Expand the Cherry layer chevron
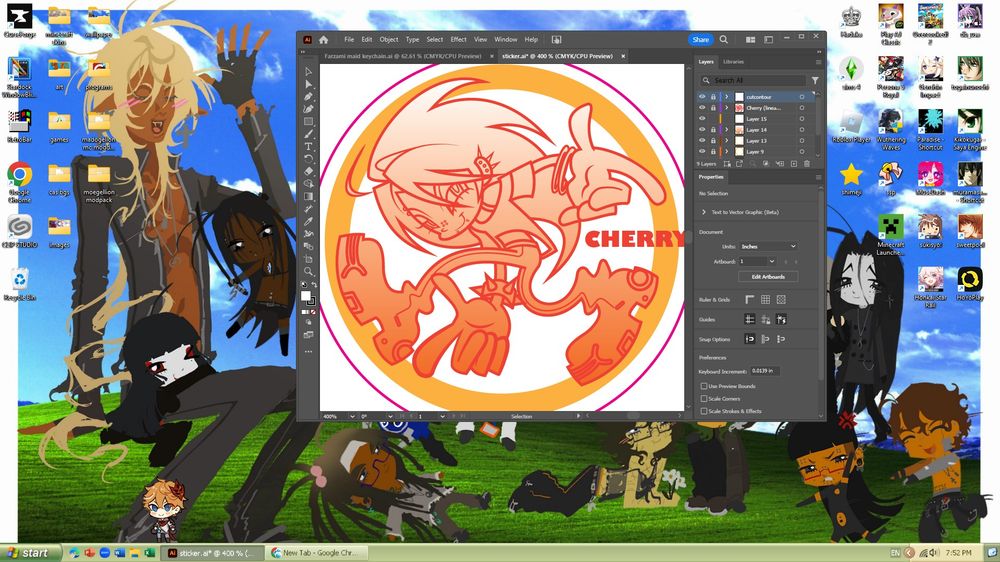The height and width of the screenshot is (562, 1000). pos(726,108)
